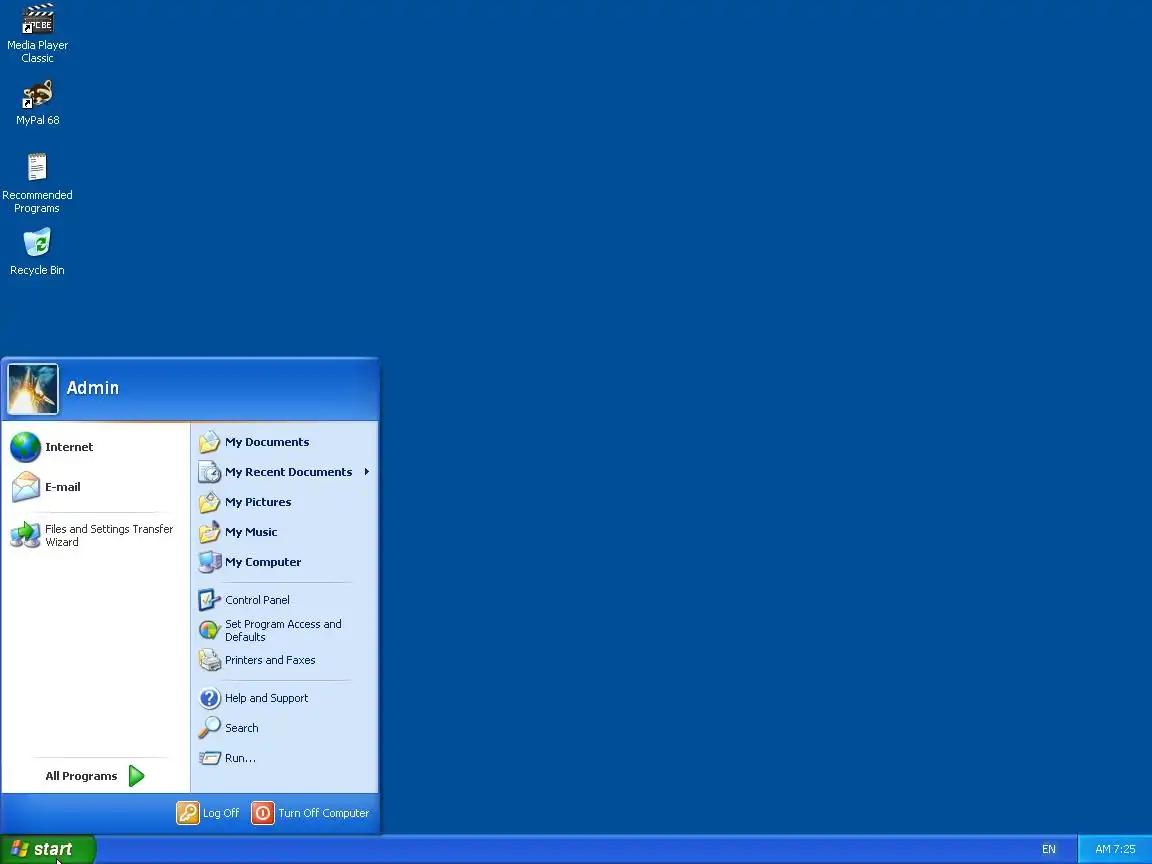Click Files and Settings Transfer Wizard icon

click(x=26, y=535)
